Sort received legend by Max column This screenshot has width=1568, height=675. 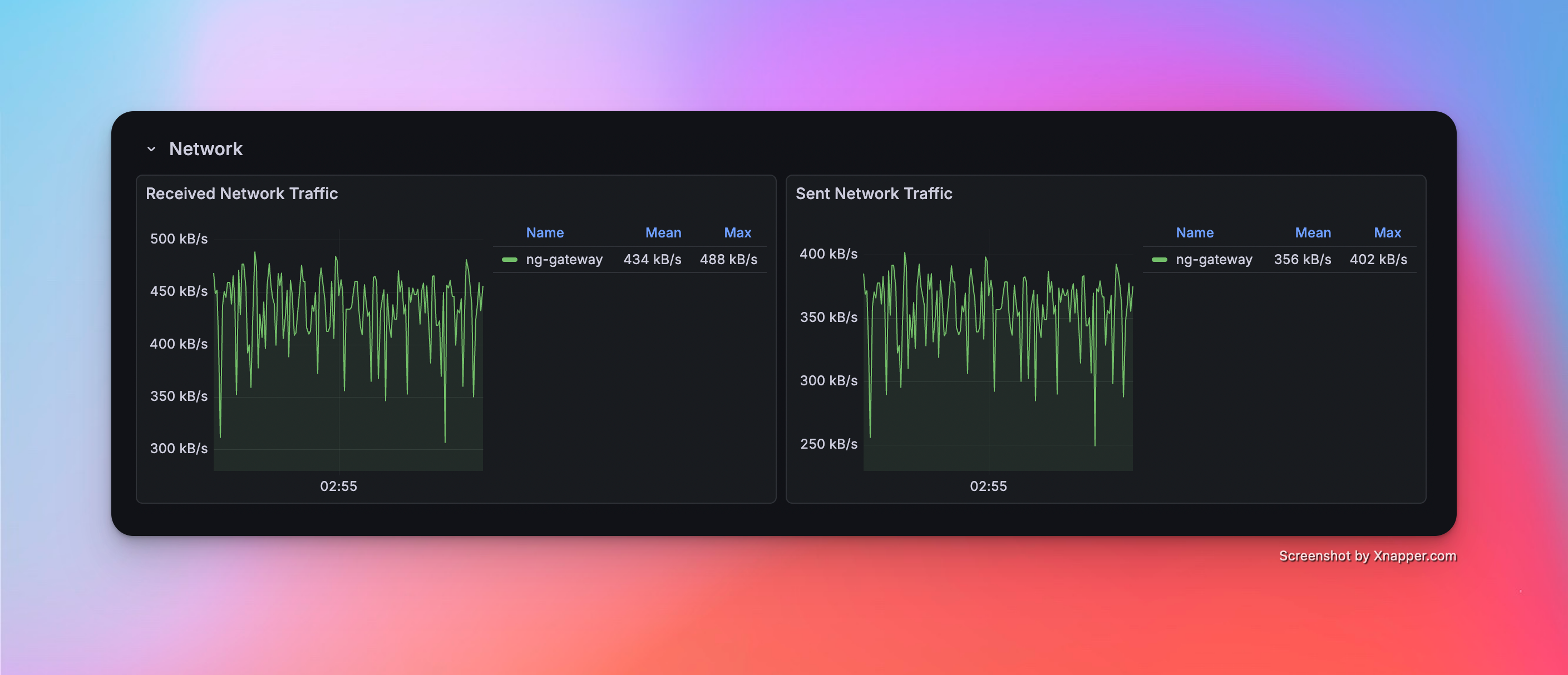click(737, 233)
